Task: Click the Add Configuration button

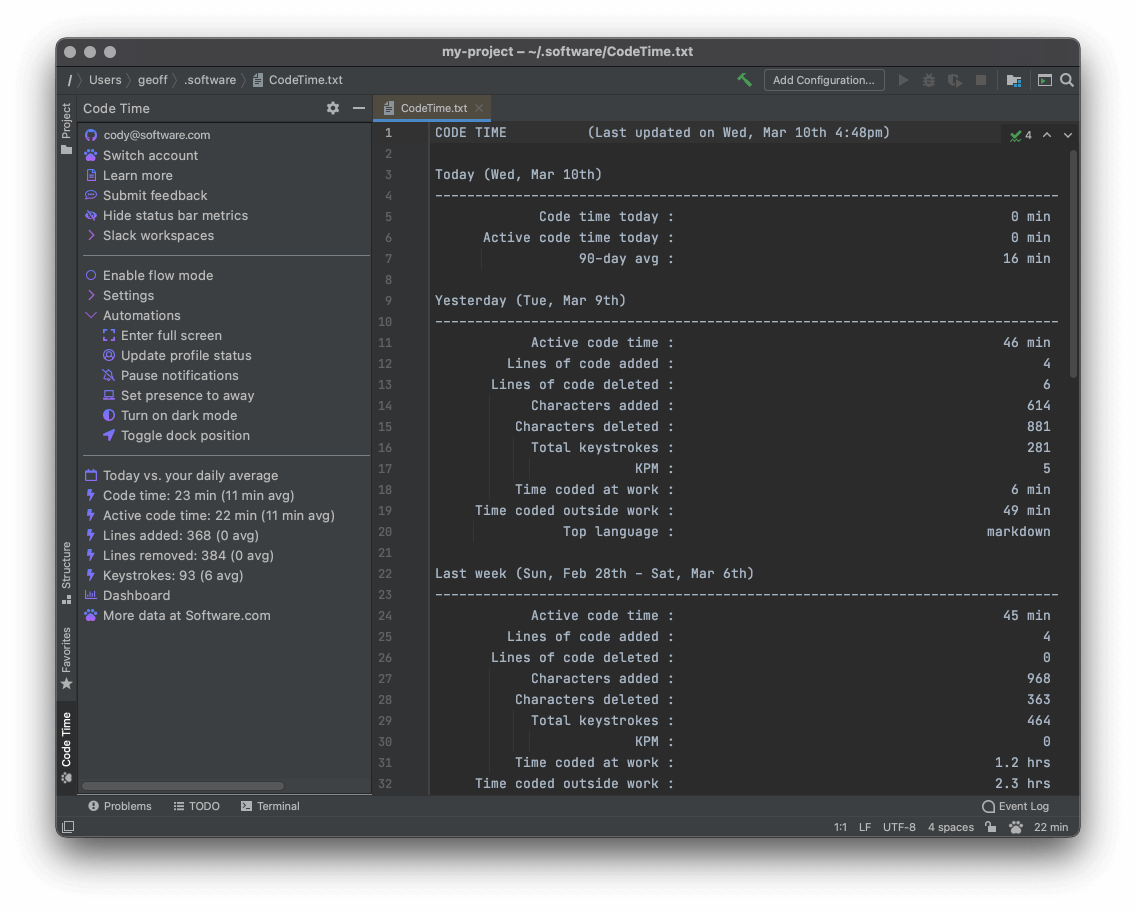Action: pos(823,80)
